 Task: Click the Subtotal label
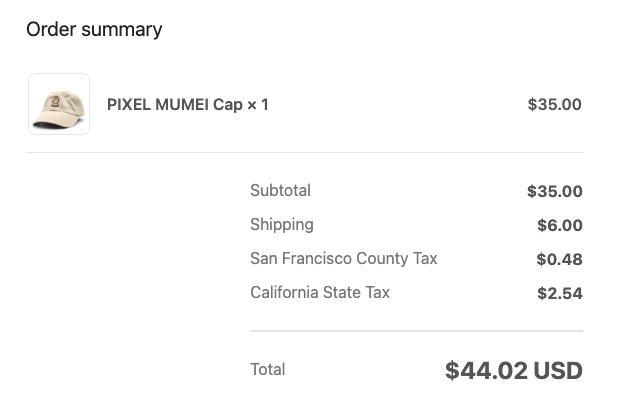click(x=280, y=190)
